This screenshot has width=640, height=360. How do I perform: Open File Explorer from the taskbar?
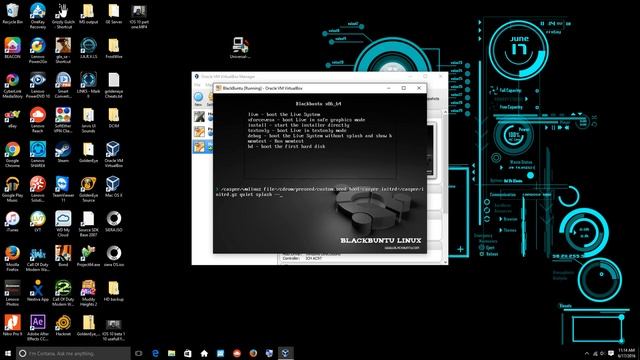[171, 353]
